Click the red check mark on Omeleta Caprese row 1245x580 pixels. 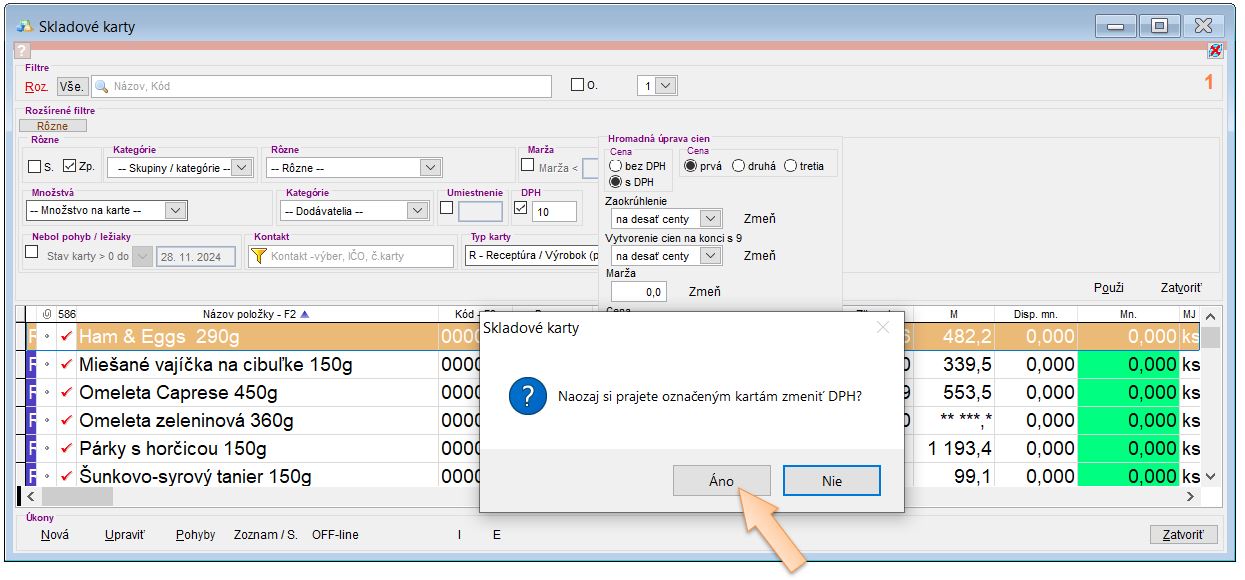coord(66,393)
